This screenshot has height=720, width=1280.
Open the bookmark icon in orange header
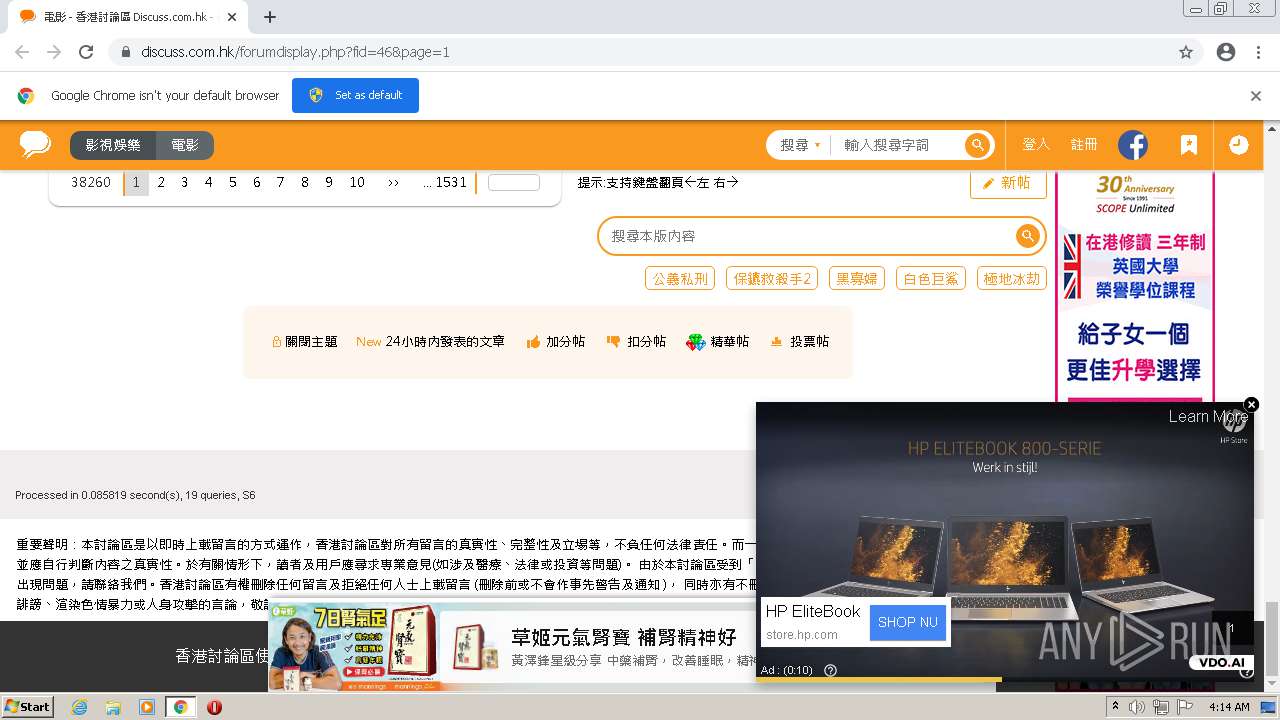[1189, 145]
